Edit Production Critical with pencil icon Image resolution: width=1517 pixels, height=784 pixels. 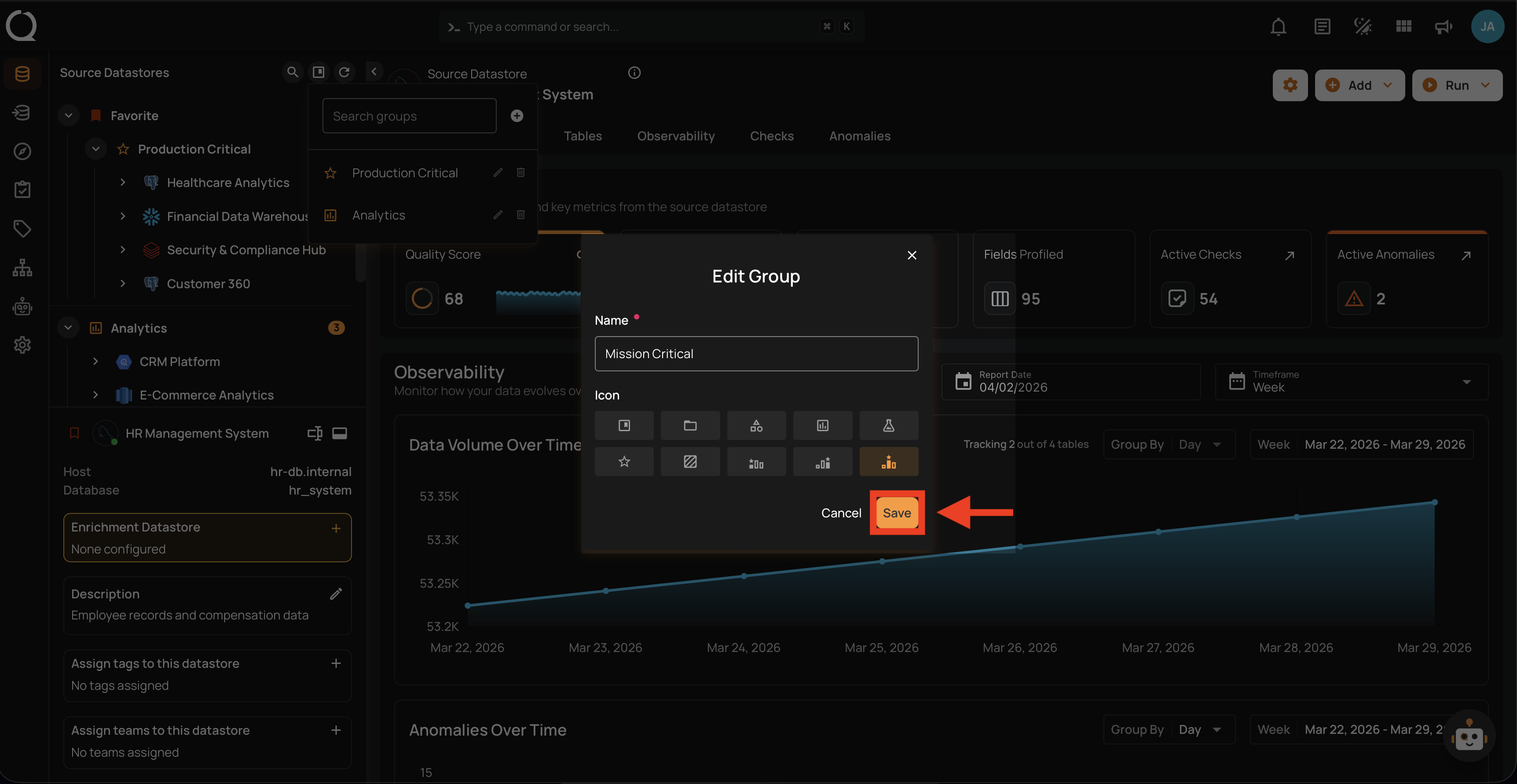pos(498,172)
